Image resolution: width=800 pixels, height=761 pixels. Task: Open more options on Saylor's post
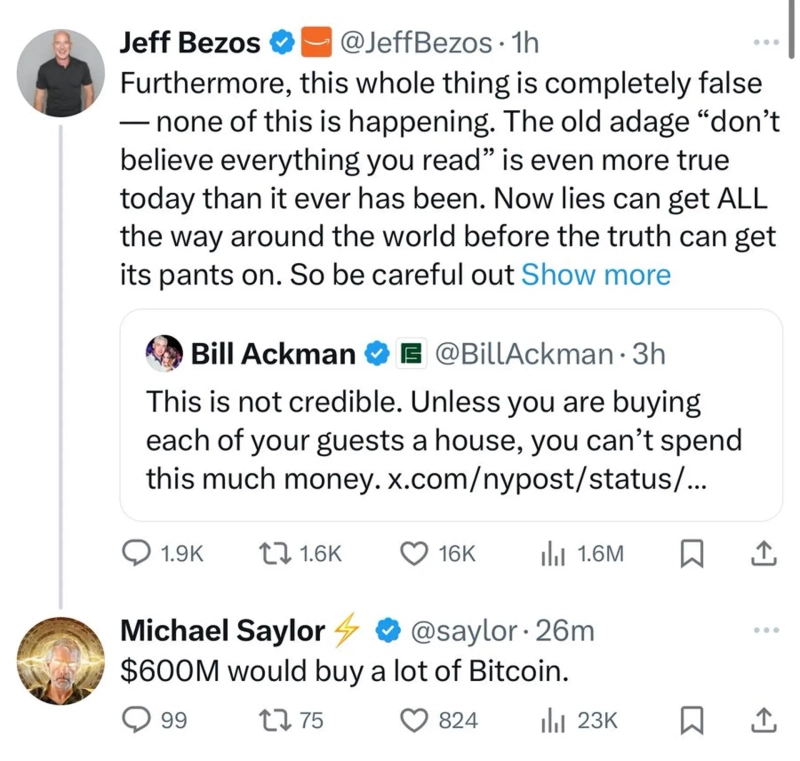pyautogui.click(x=765, y=631)
